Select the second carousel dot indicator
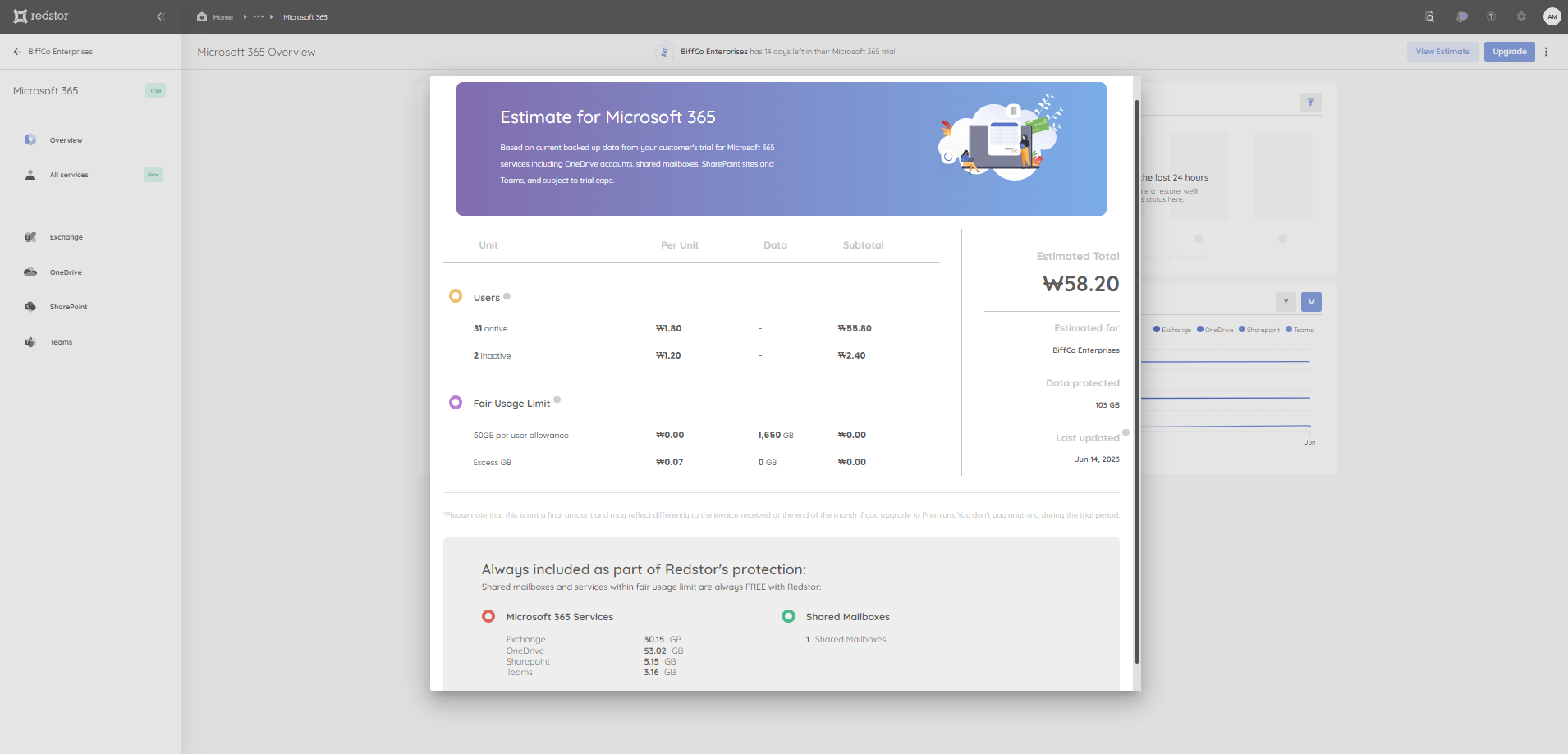1568x754 pixels. click(x=1282, y=239)
